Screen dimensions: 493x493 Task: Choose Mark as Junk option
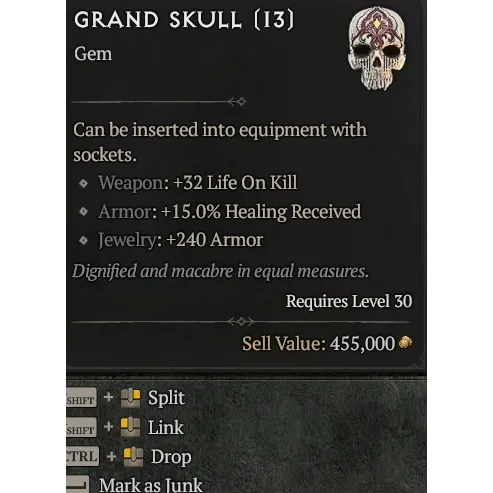coord(151,485)
